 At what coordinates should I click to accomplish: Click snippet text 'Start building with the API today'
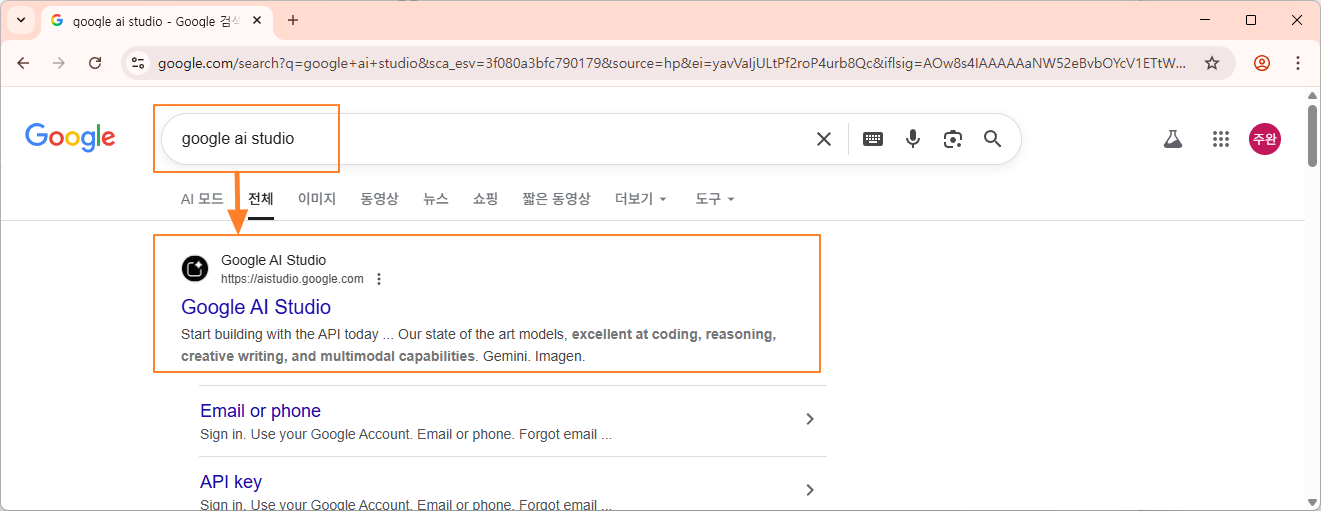point(280,334)
